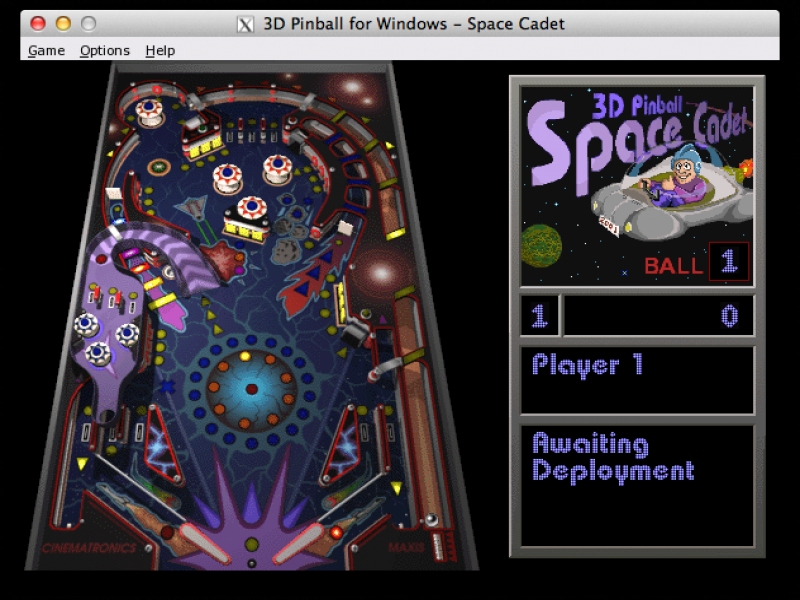
Task: Open the Options menu
Action: click(x=105, y=50)
